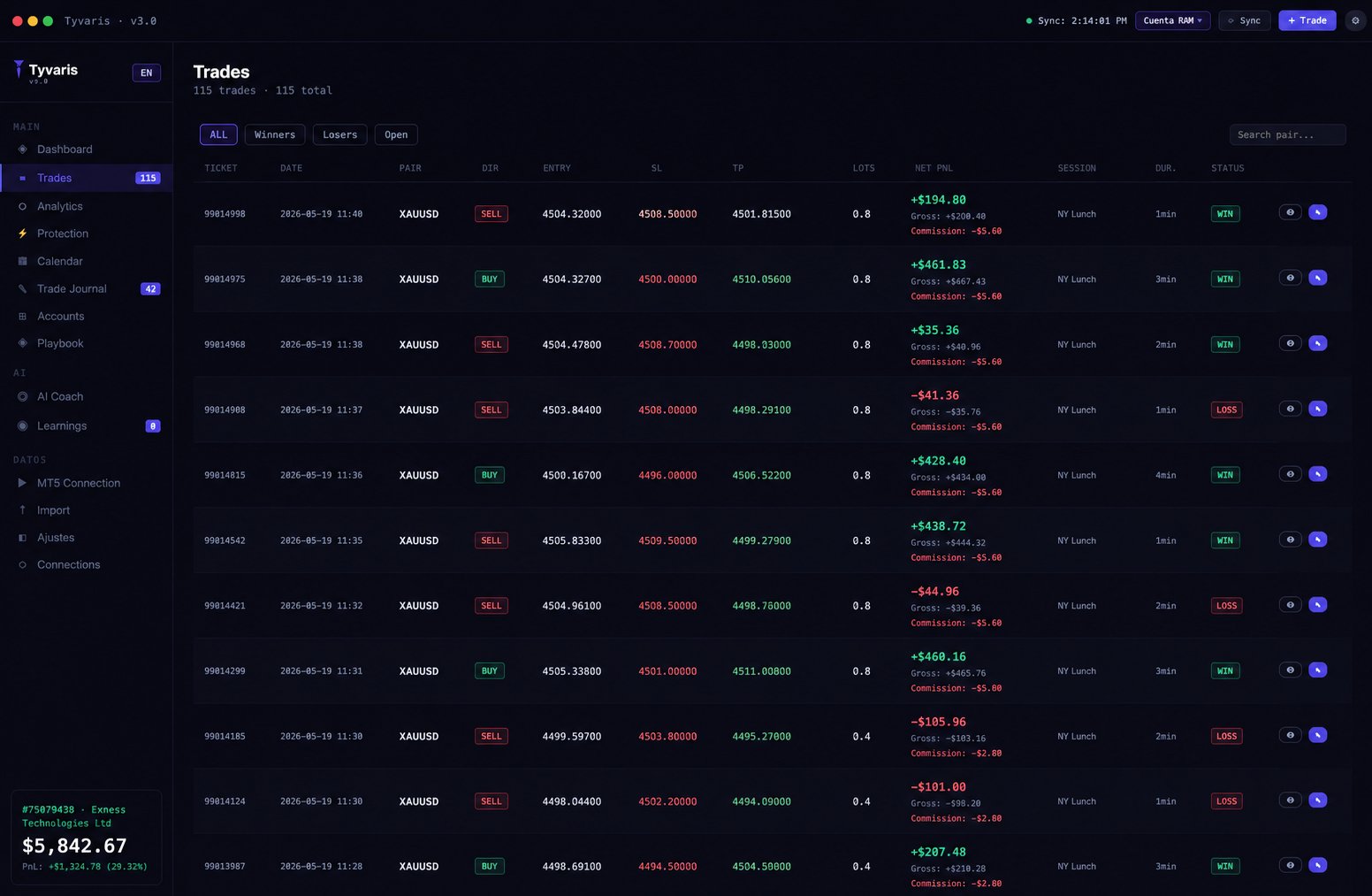Click the Connections sidebar icon
Viewport: 1372px width, 896px height.
23,564
